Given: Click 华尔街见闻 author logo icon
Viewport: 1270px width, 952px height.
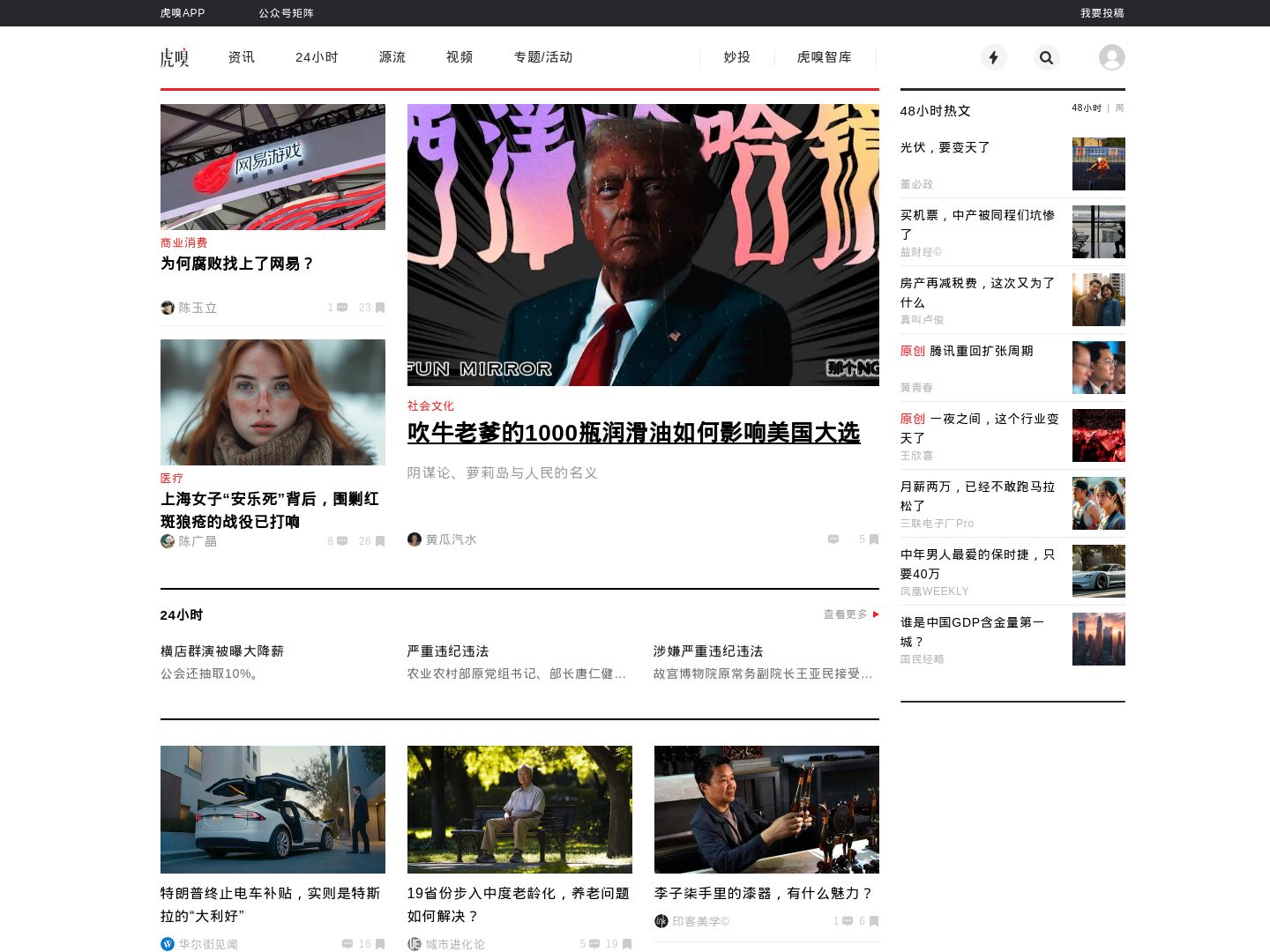Looking at the screenshot, I should pos(168,944).
